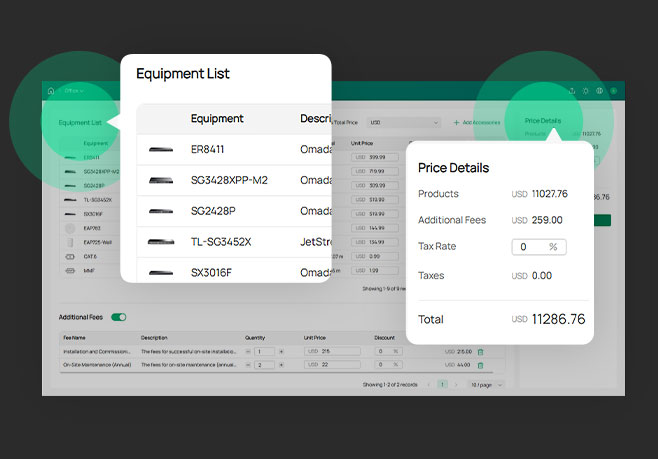Screen dimensions: 658x459
Task: Click unit price field showing 154.99
Action: (375, 243)
